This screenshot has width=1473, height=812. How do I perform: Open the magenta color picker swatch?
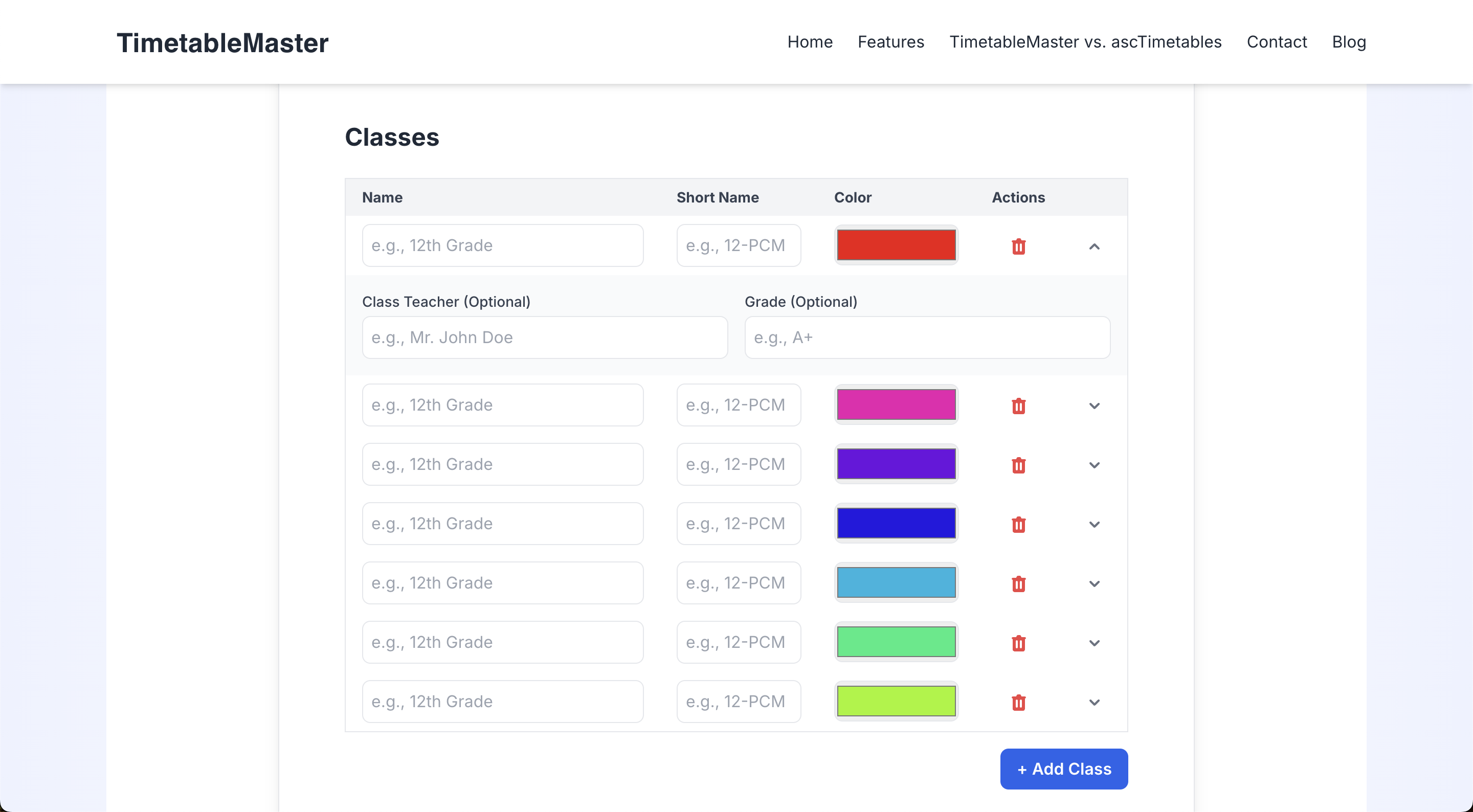click(x=896, y=405)
